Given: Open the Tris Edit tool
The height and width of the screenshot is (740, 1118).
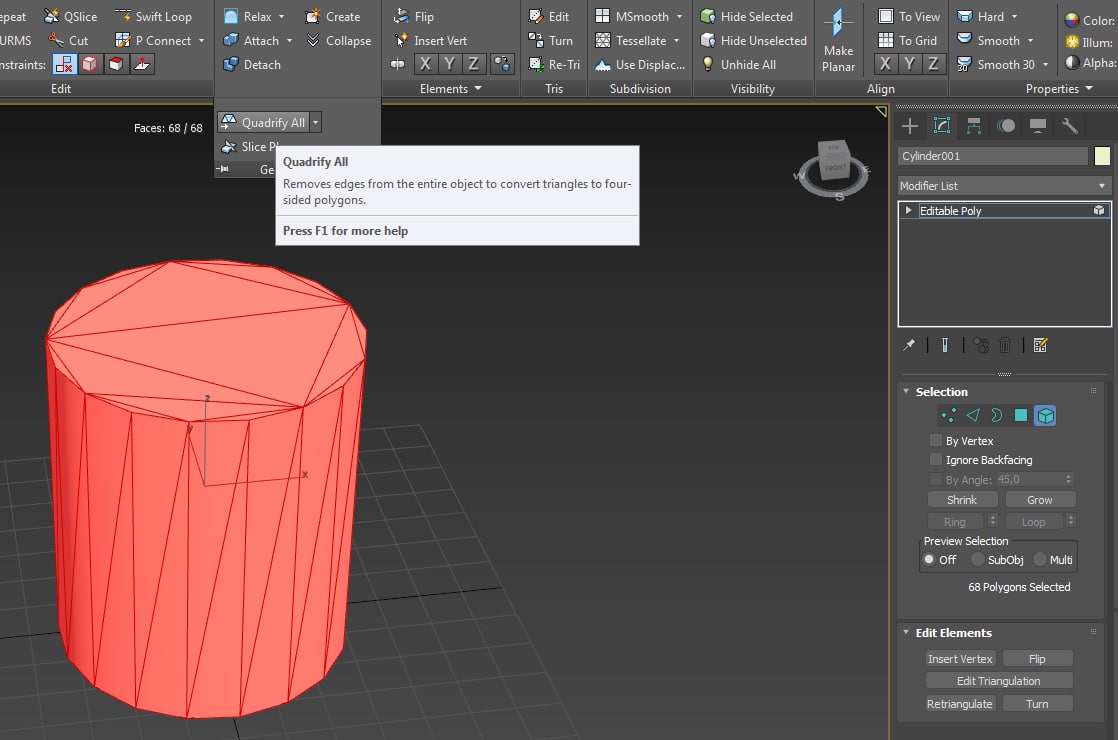Looking at the screenshot, I should click(549, 16).
